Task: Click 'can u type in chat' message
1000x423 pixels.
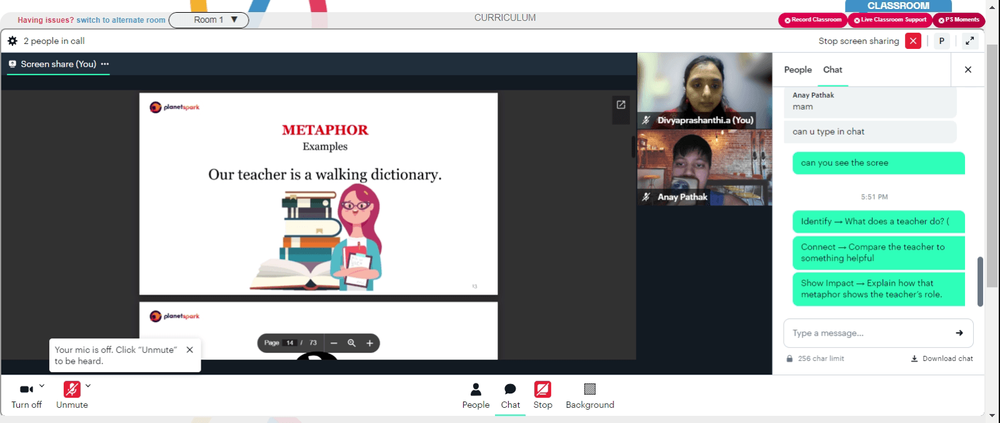Action: (x=870, y=131)
